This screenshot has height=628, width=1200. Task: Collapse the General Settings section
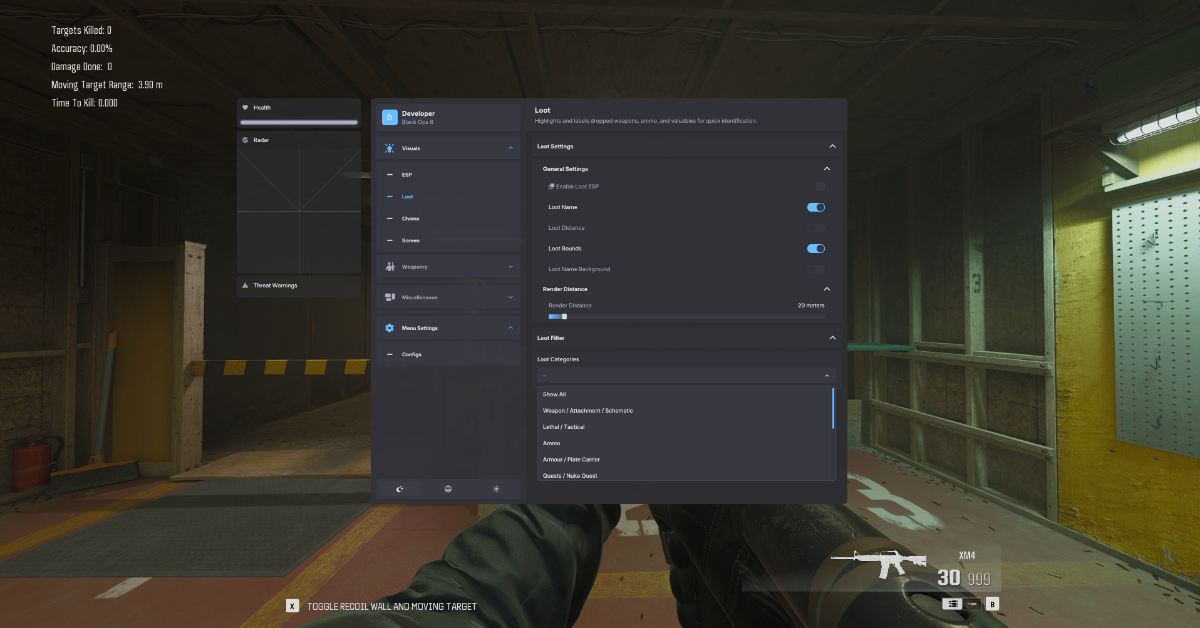(826, 169)
